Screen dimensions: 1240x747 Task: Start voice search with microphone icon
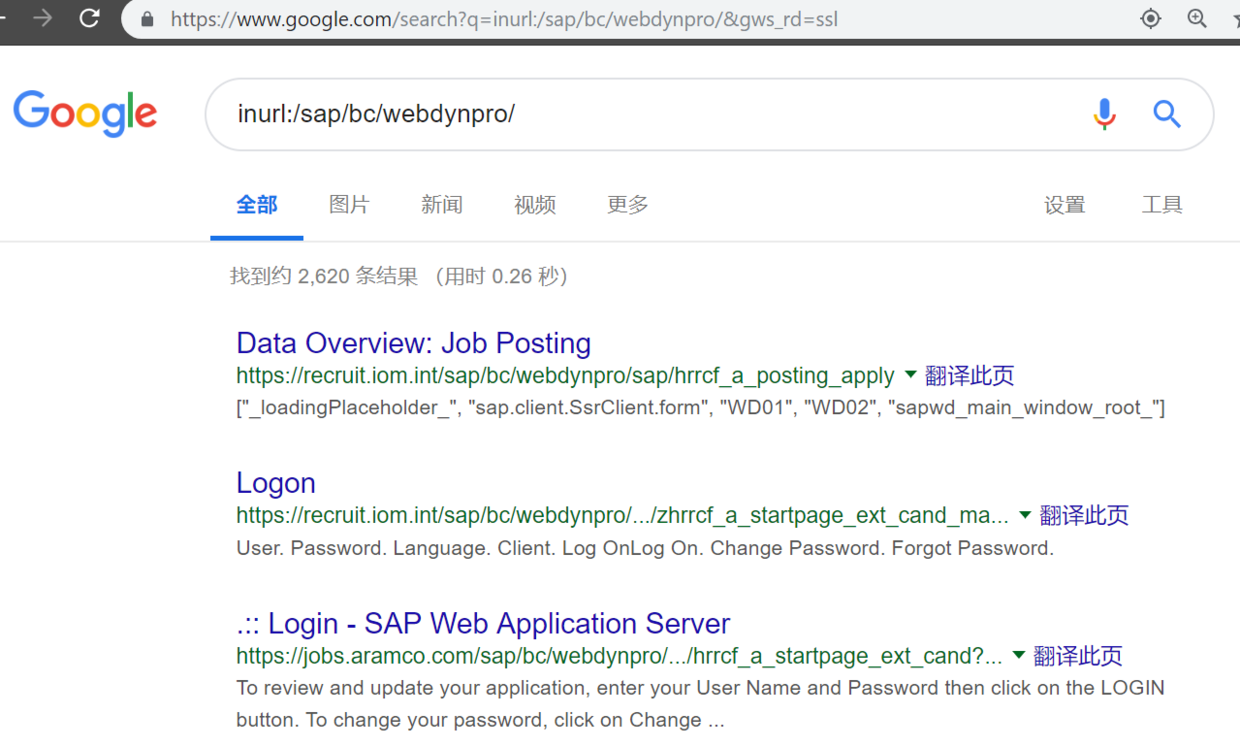pos(1104,114)
